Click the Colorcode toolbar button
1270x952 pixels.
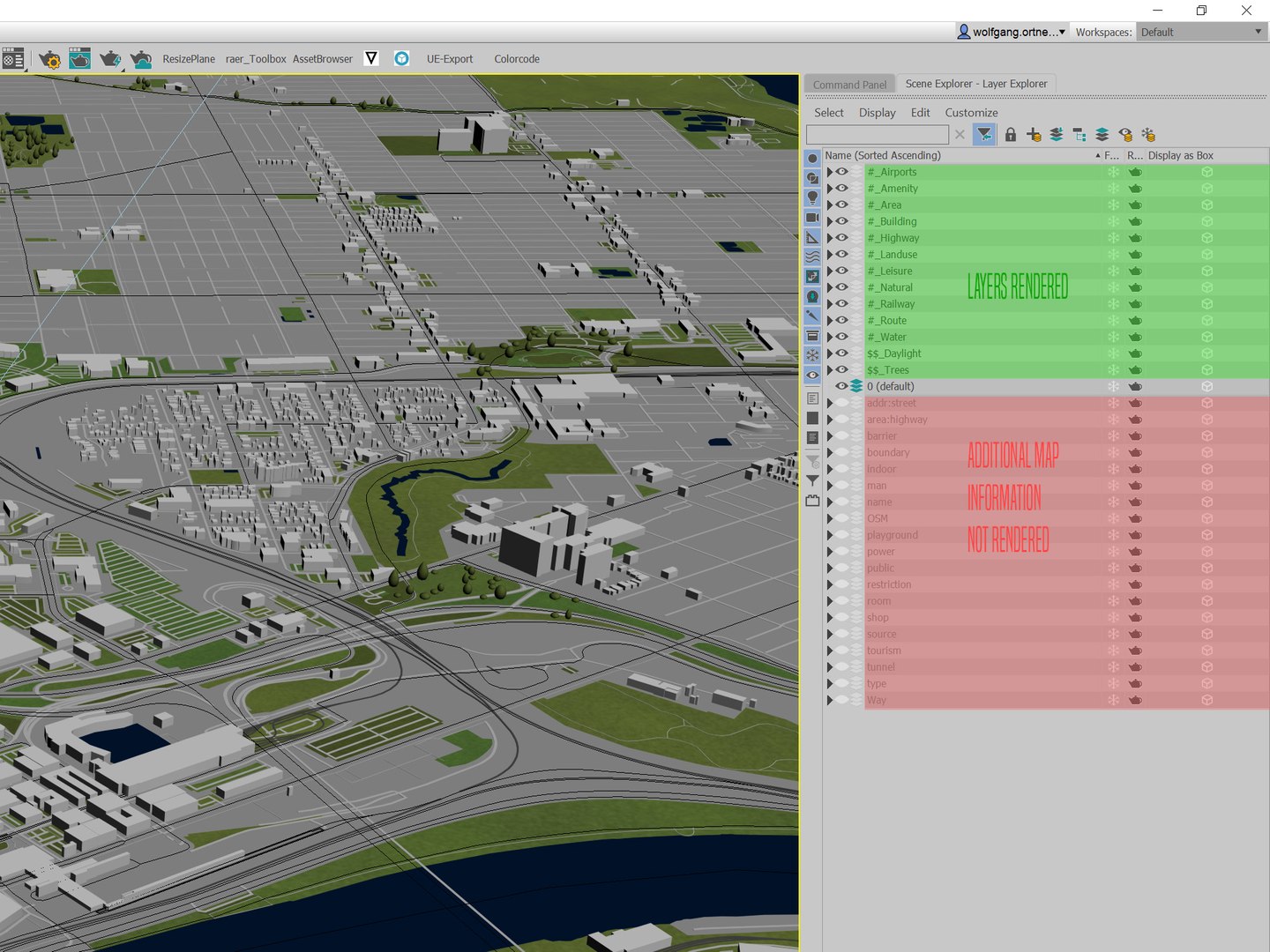(517, 59)
